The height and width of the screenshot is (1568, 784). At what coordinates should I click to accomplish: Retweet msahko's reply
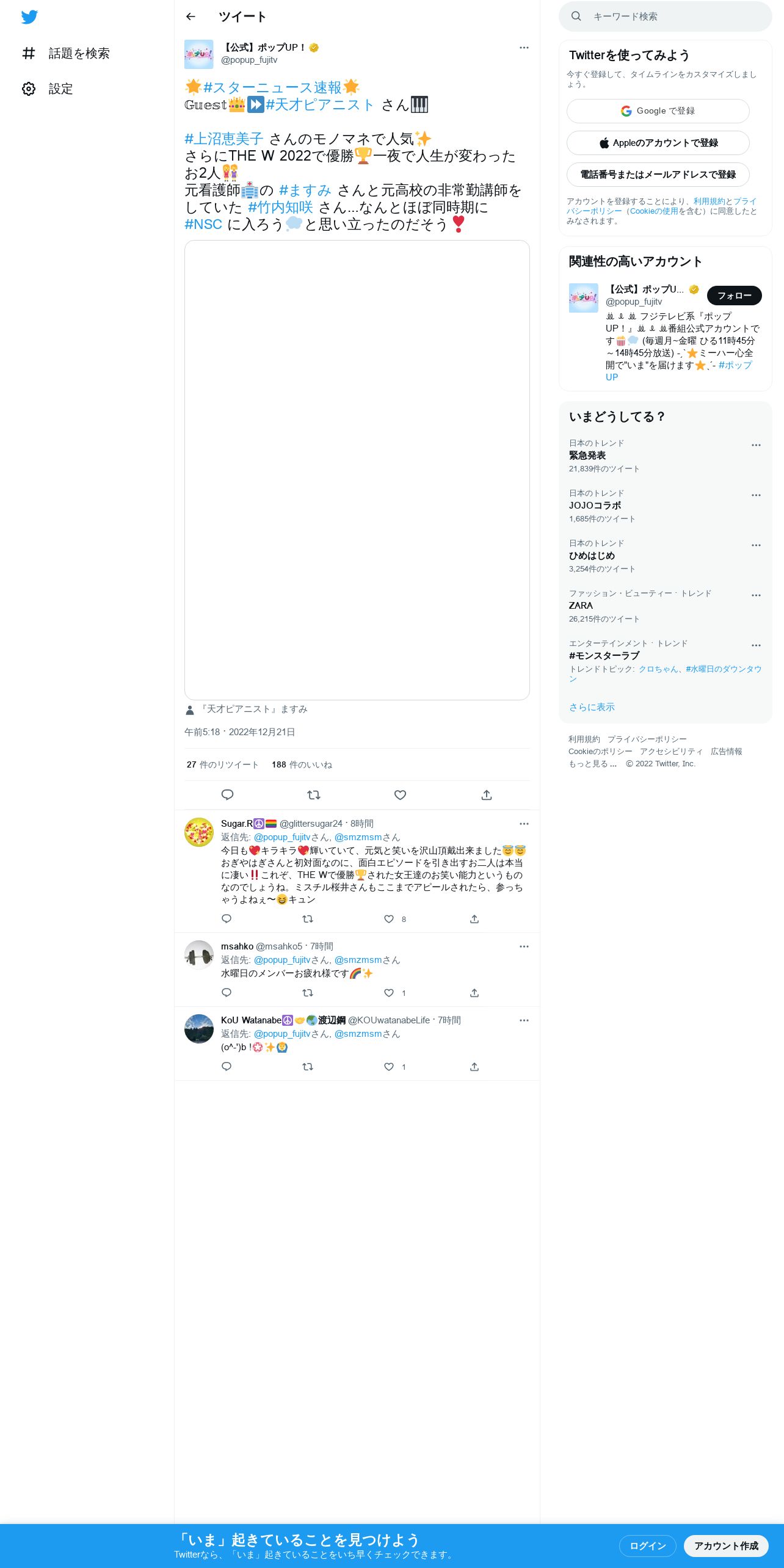click(308, 993)
